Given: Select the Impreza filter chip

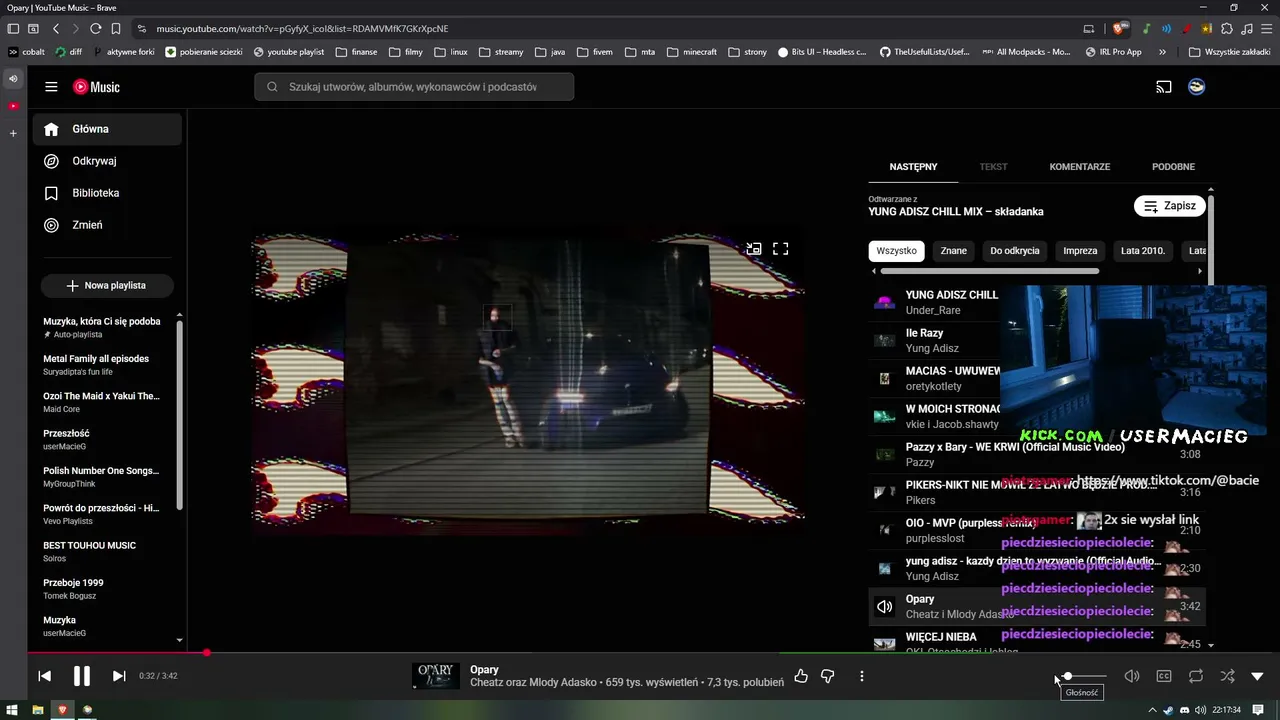Looking at the screenshot, I should pyautogui.click(x=1080, y=251).
